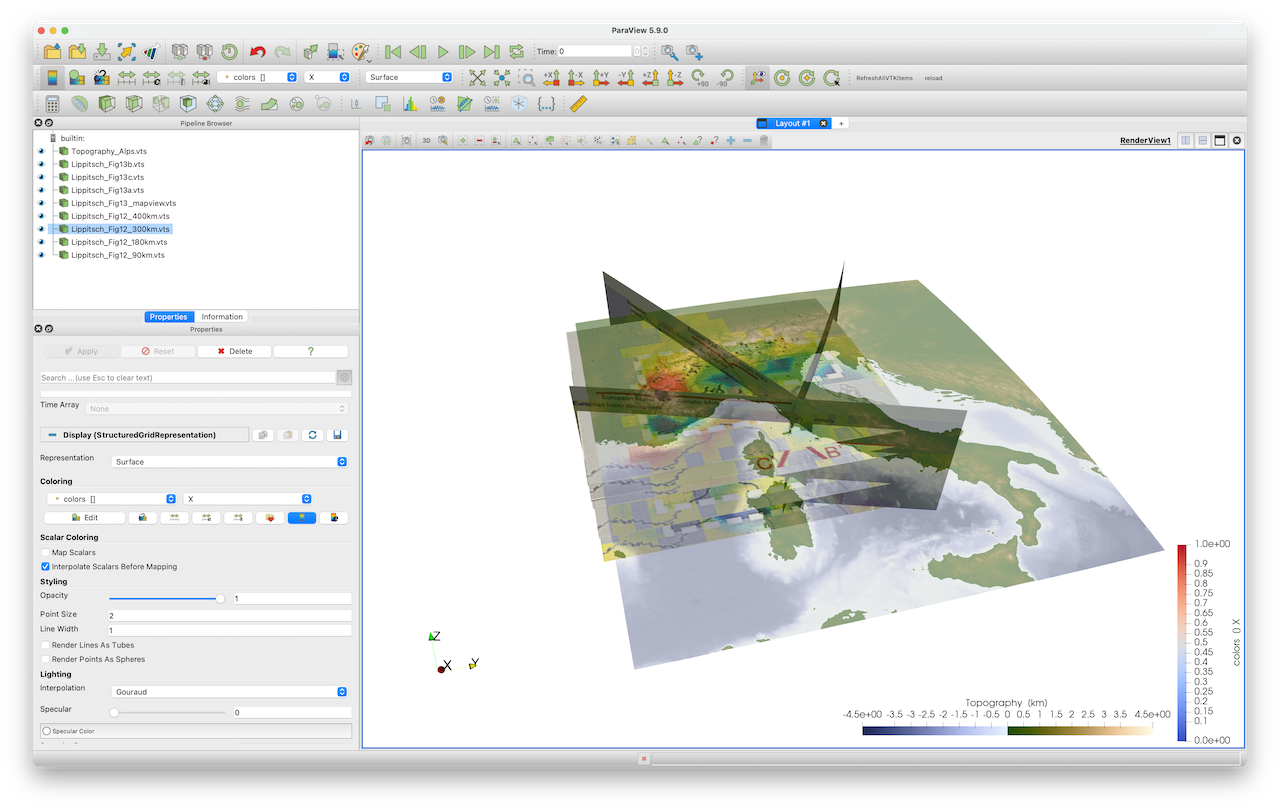
Task: Open the Representation dropdown in Properties panel
Action: tap(229, 462)
